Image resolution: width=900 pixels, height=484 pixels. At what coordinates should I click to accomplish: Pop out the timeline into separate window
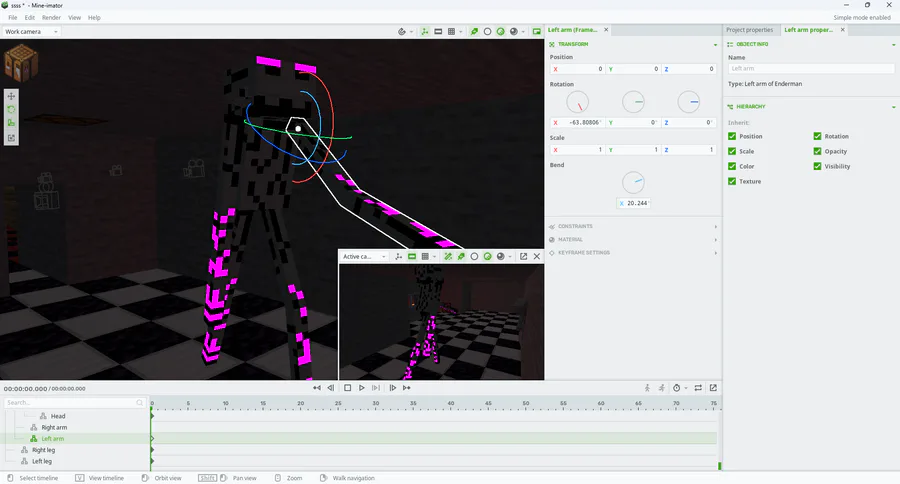click(x=713, y=388)
